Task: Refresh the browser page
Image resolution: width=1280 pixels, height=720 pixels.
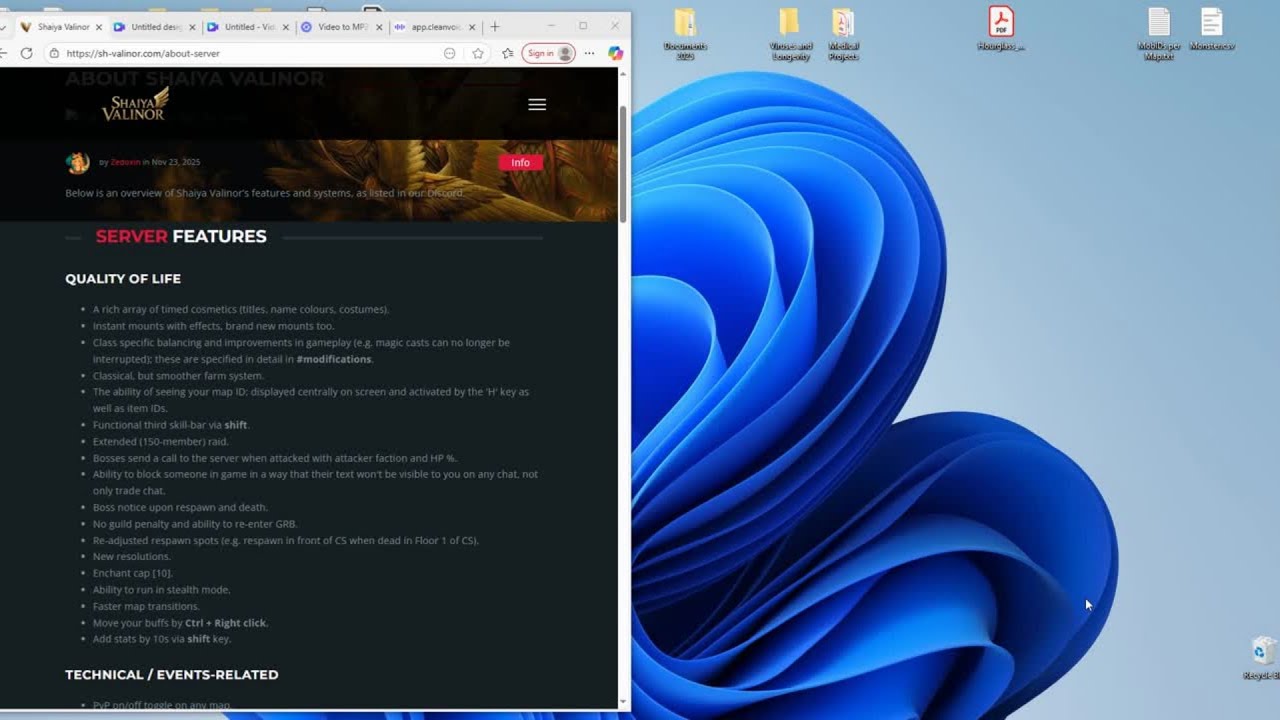Action: coord(27,53)
